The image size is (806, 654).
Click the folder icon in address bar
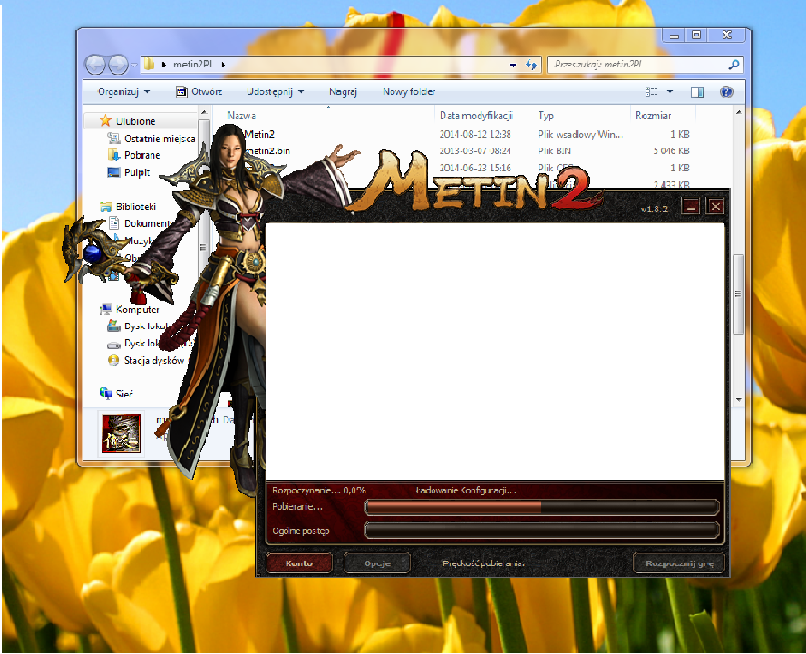coord(149,64)
